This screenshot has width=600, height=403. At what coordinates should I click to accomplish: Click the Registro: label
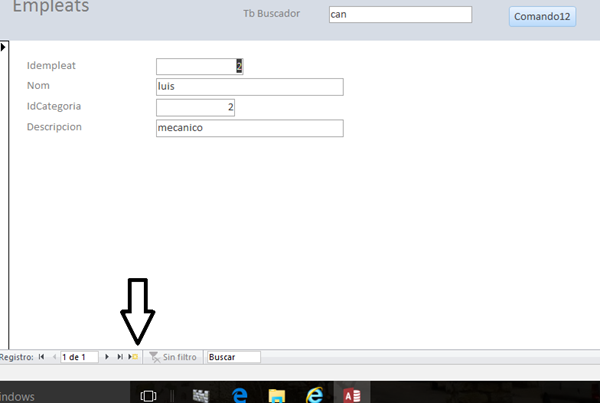[x=16, y=357]
